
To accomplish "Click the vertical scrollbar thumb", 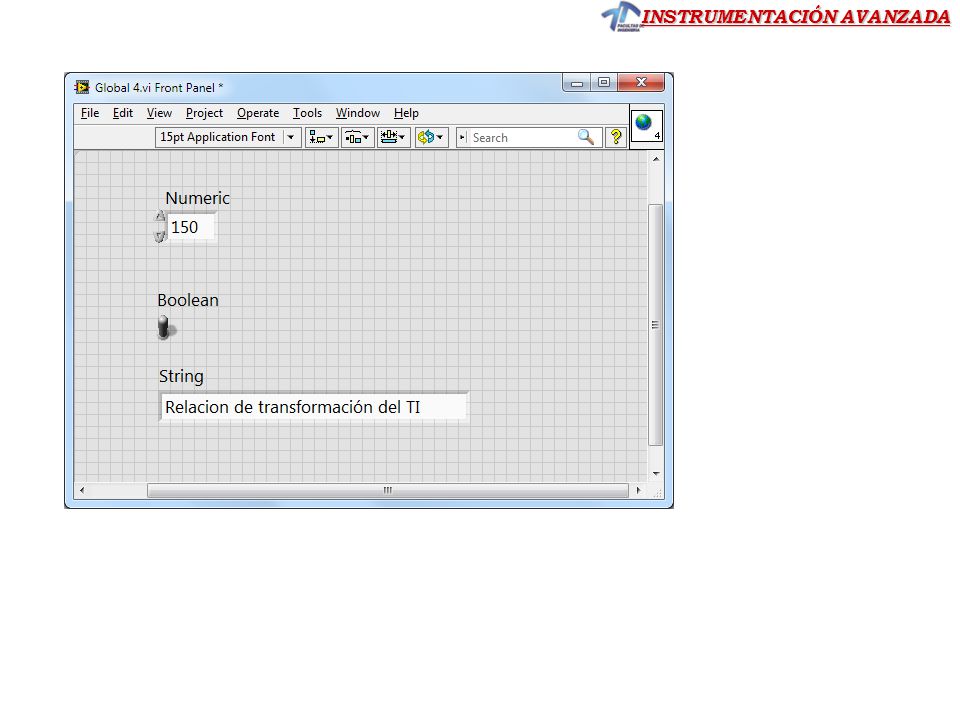I will 656,324.
